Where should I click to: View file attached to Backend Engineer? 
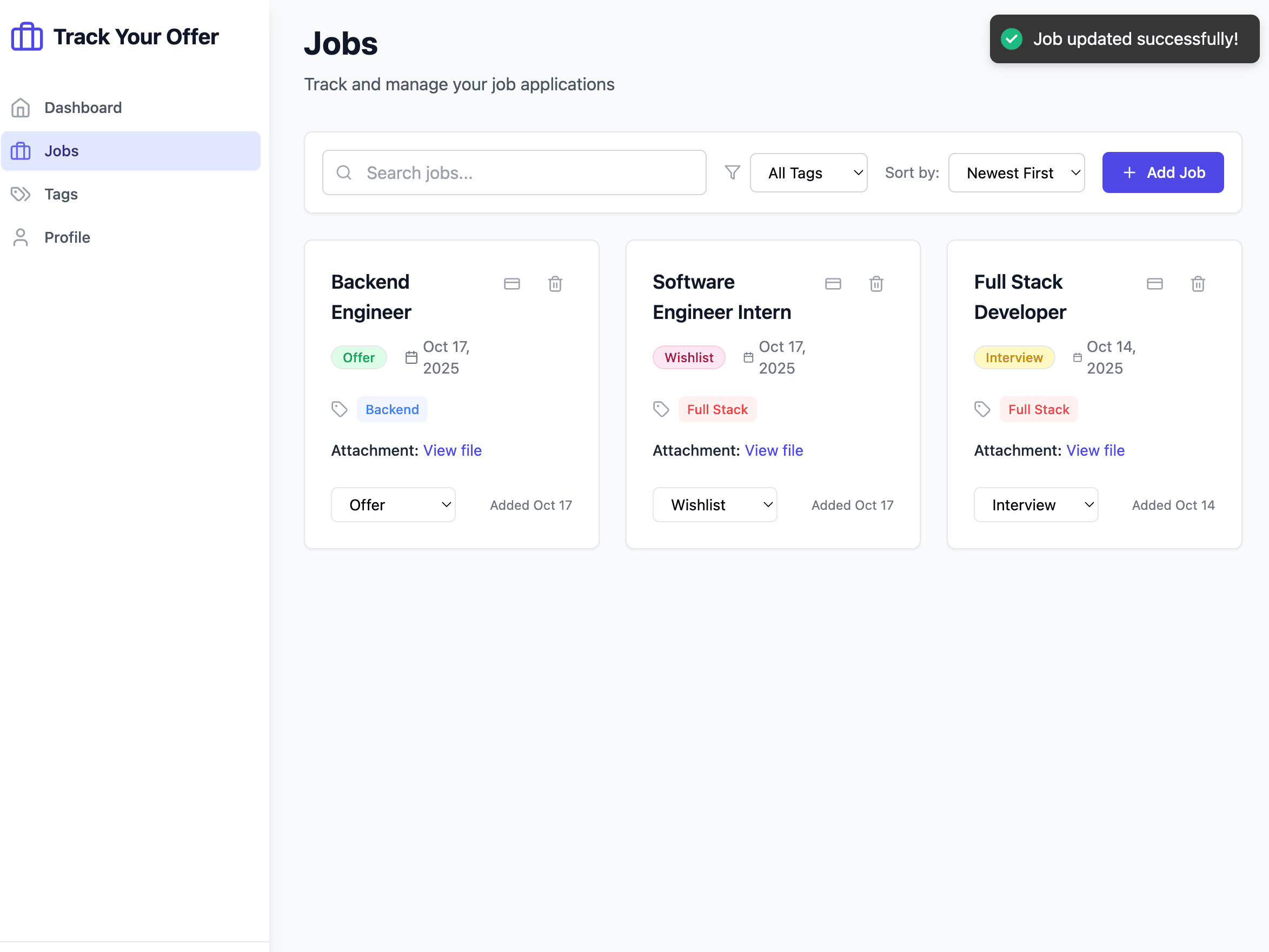pos(452,450)
